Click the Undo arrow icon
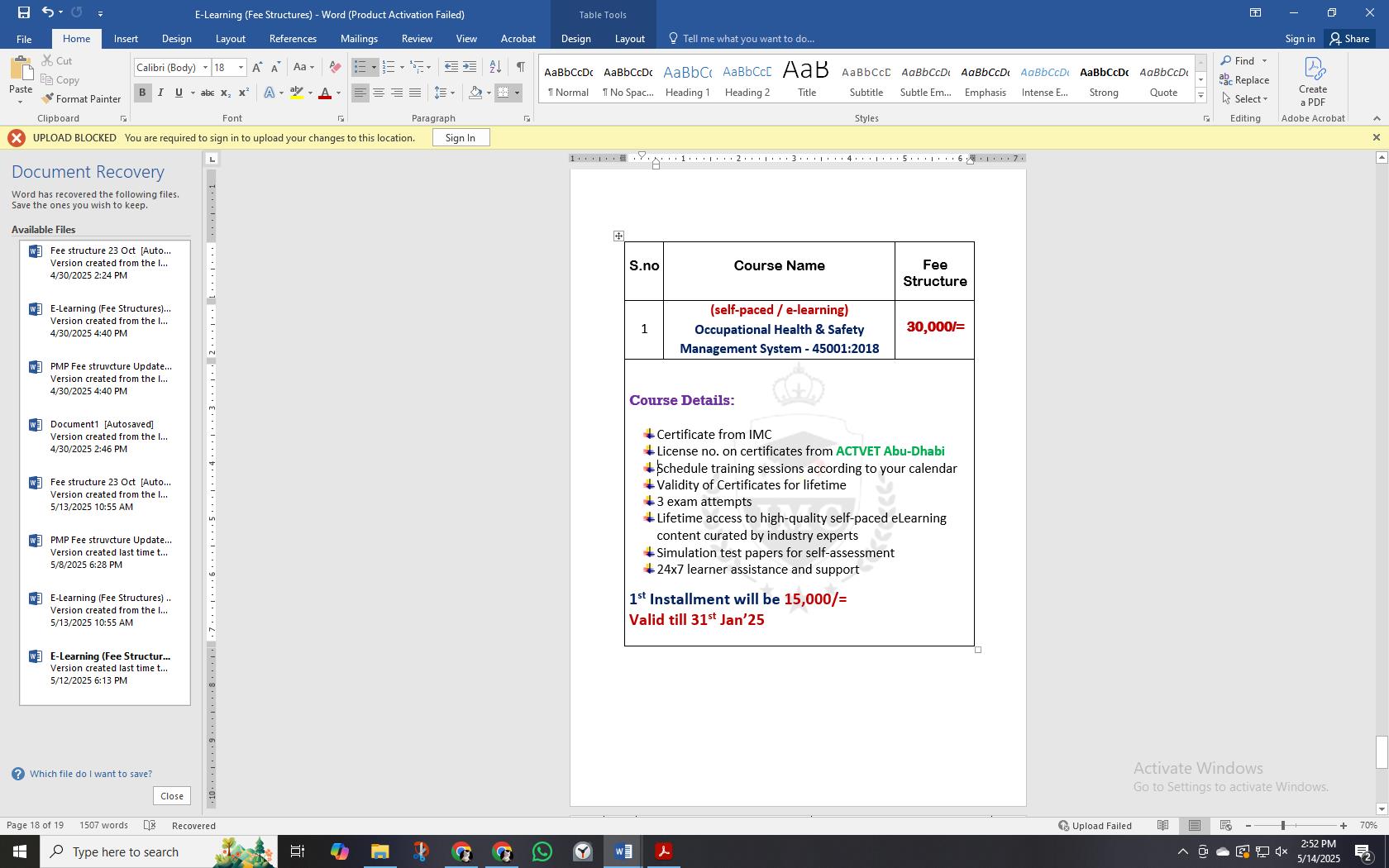1389x868 pixels. (x=47, y=12)
